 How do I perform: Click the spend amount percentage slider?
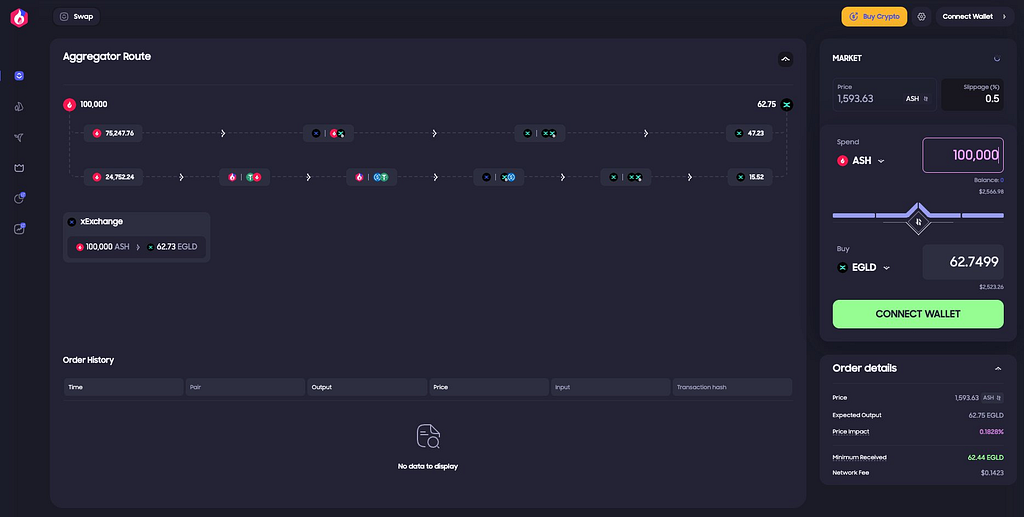tap(918, 215)
